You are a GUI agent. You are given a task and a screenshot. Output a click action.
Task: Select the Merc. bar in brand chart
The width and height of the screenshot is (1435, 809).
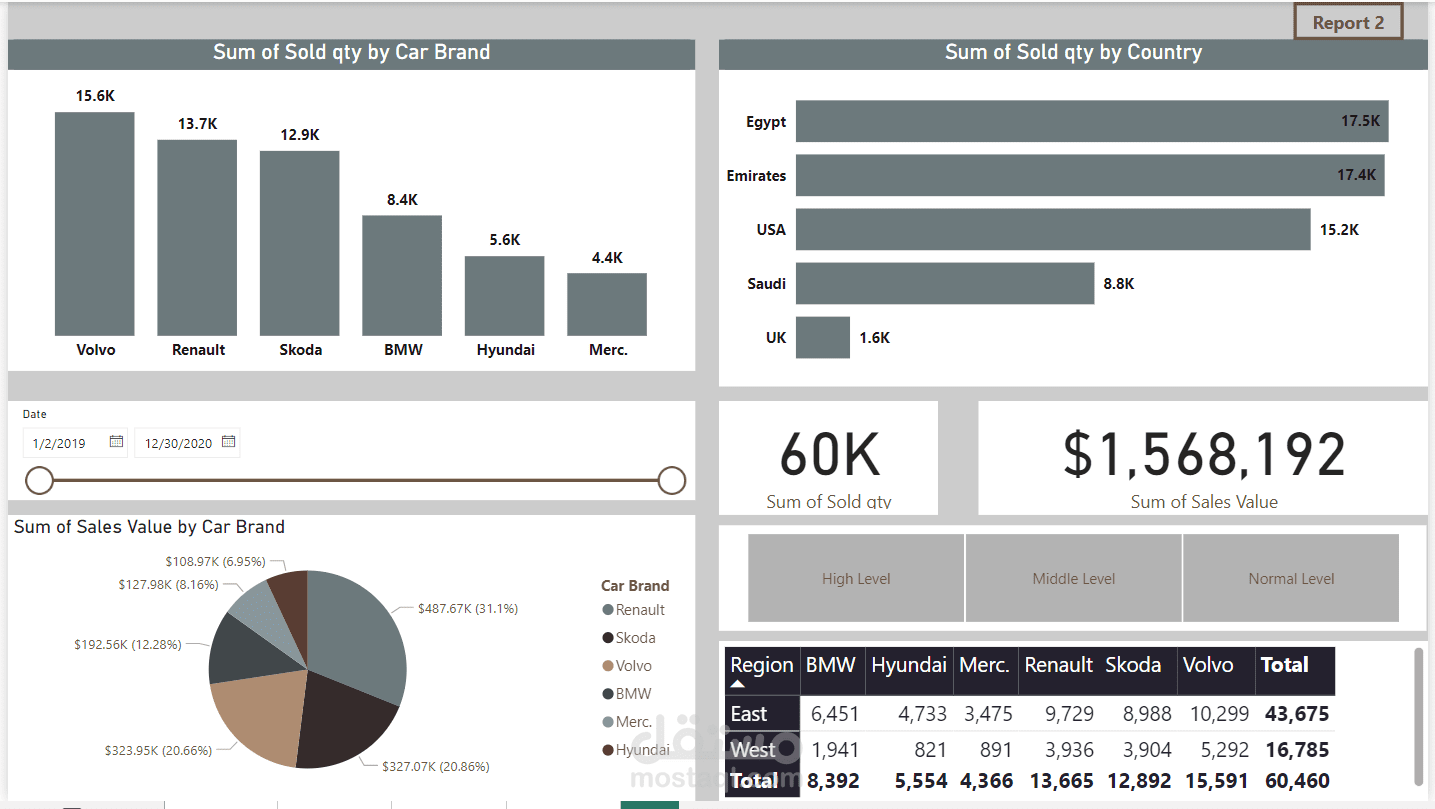[x=607, y=304]
